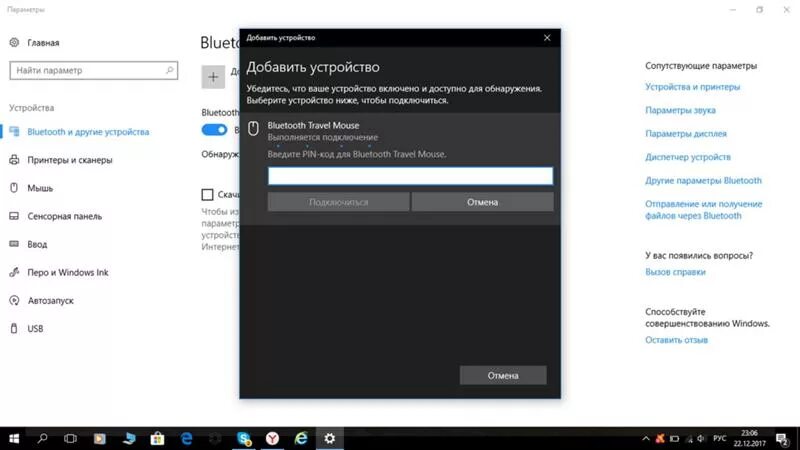This screenshot has width=800, height=450.
Task: Click volume icon in system tray
Action: (701, 438)
